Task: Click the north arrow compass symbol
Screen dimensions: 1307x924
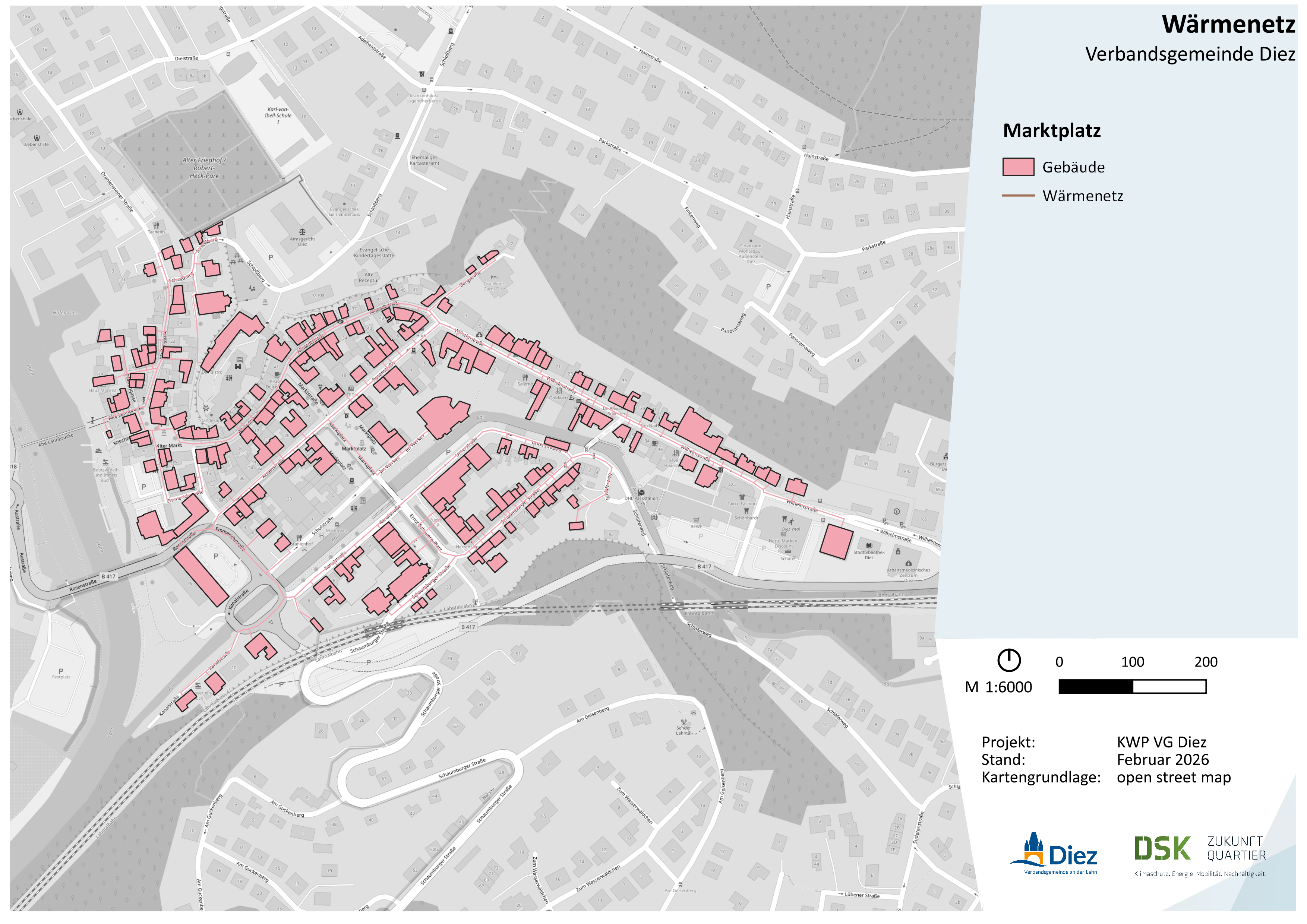Action: (x=1009, y=661)
